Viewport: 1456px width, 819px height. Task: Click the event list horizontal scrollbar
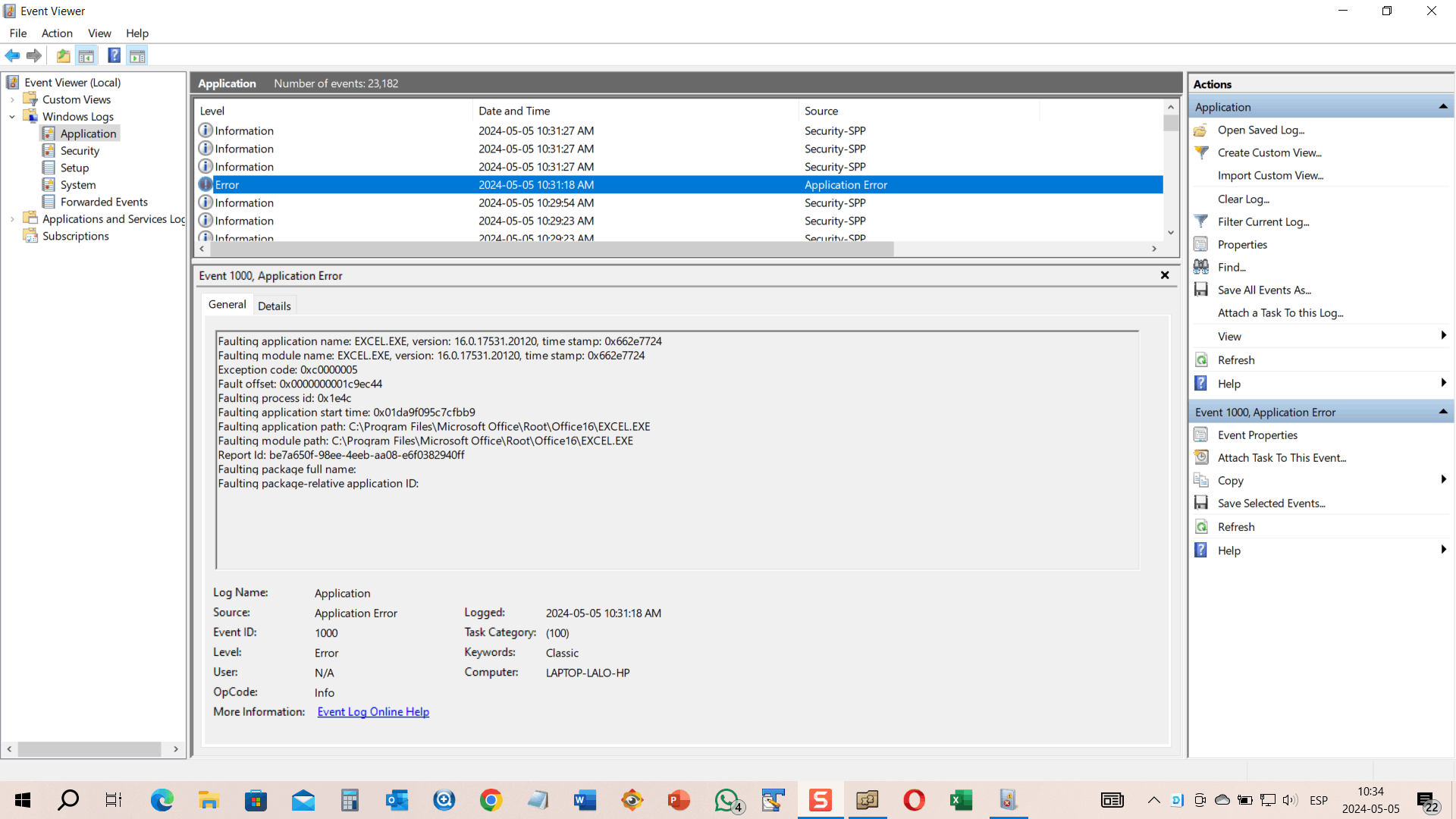pos(676,249)
